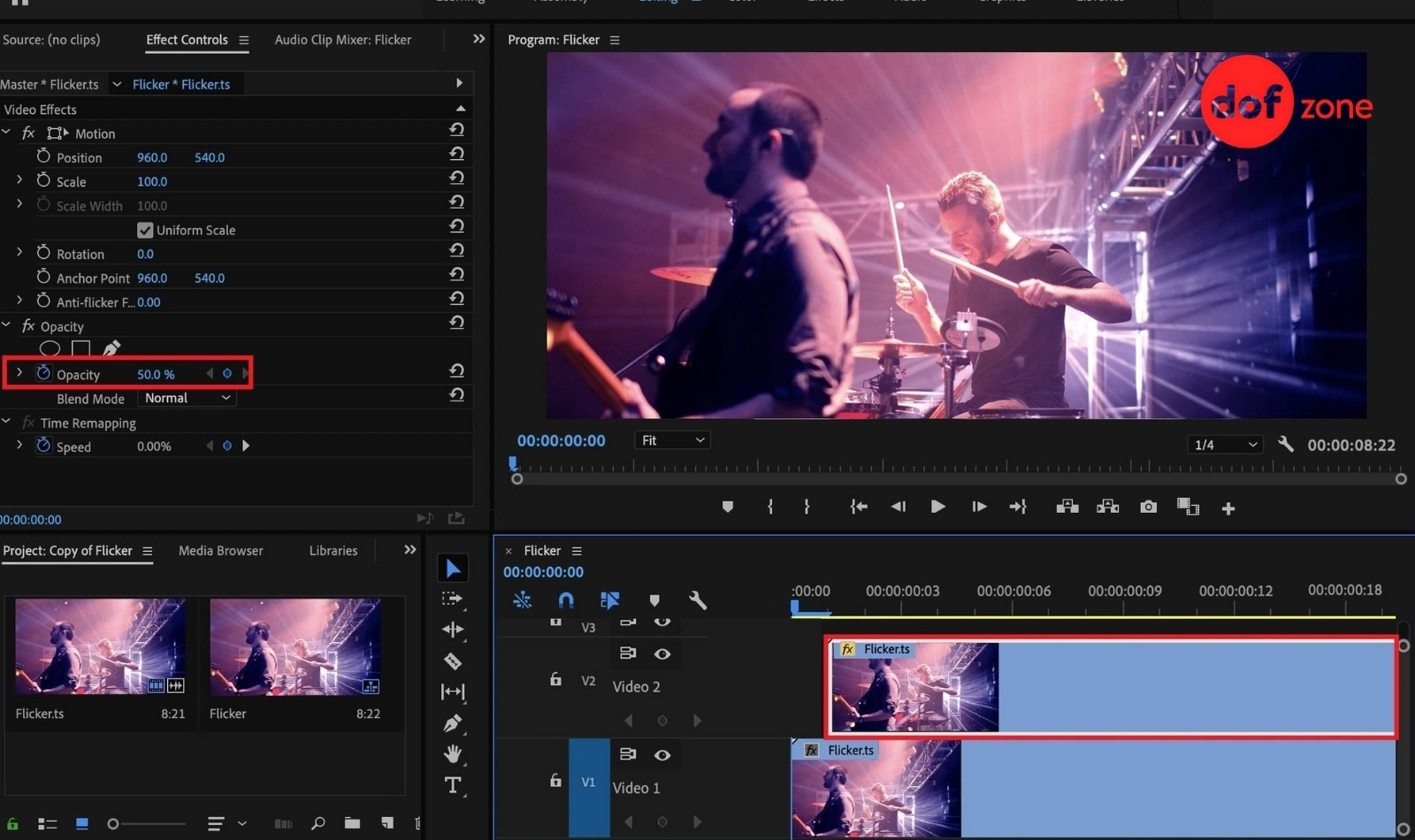This screenshot has height=840, width=1415.
Task: Select the Pen tool in toolbar
Action: tap(453, 723)
